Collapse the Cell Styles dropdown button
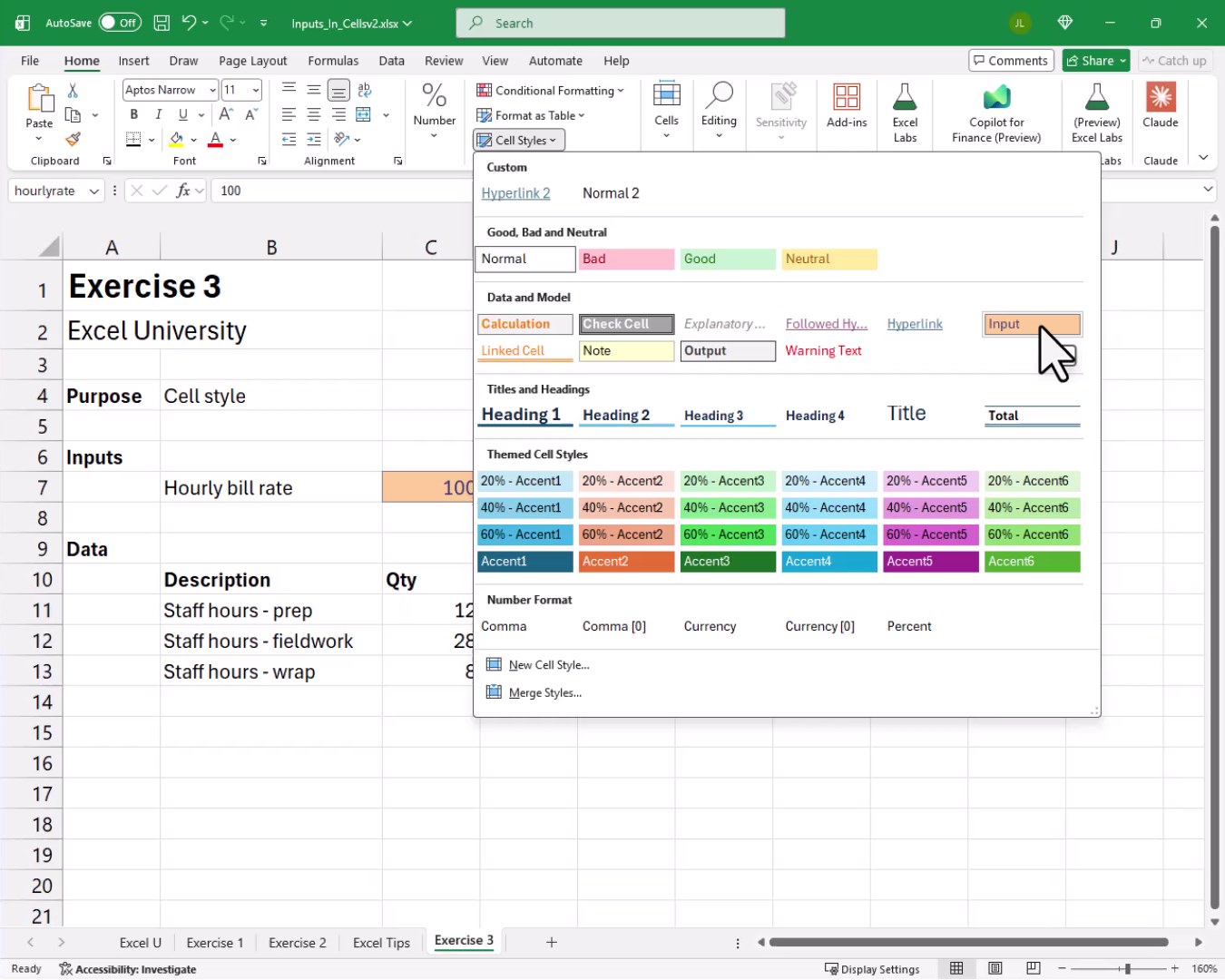 519,140
